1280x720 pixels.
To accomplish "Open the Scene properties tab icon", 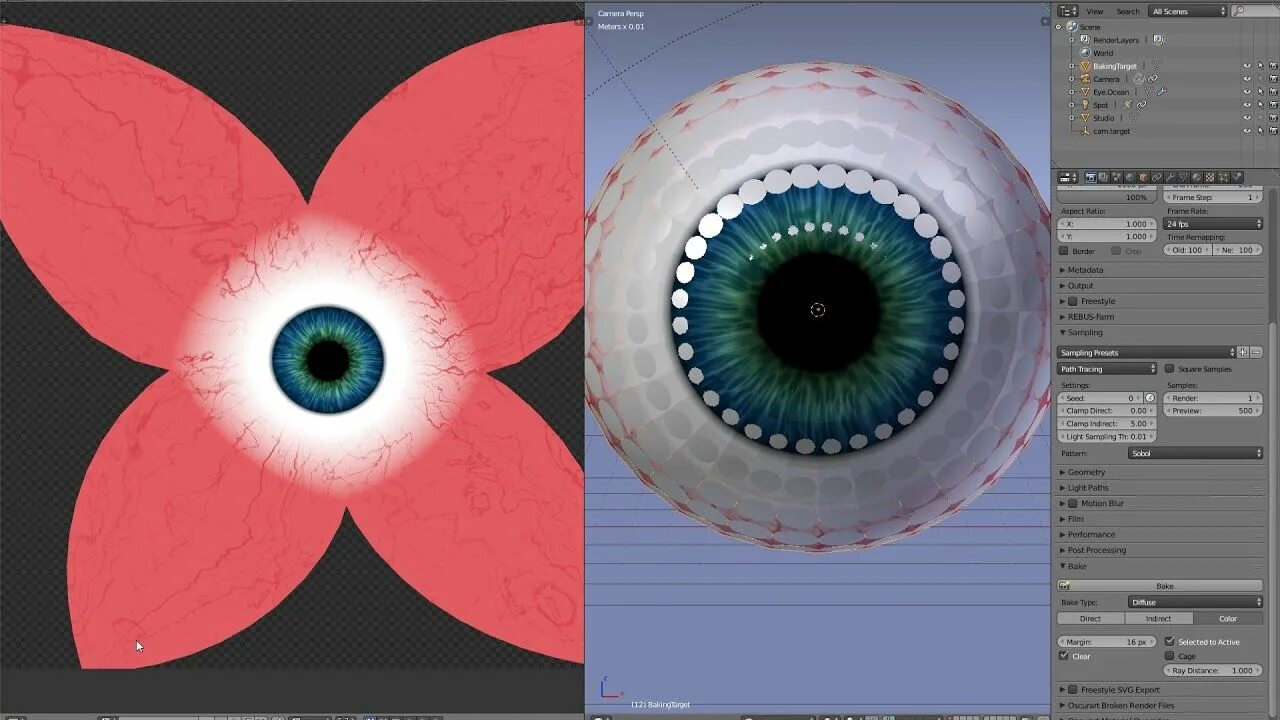I will click(x=1117, y=177).
